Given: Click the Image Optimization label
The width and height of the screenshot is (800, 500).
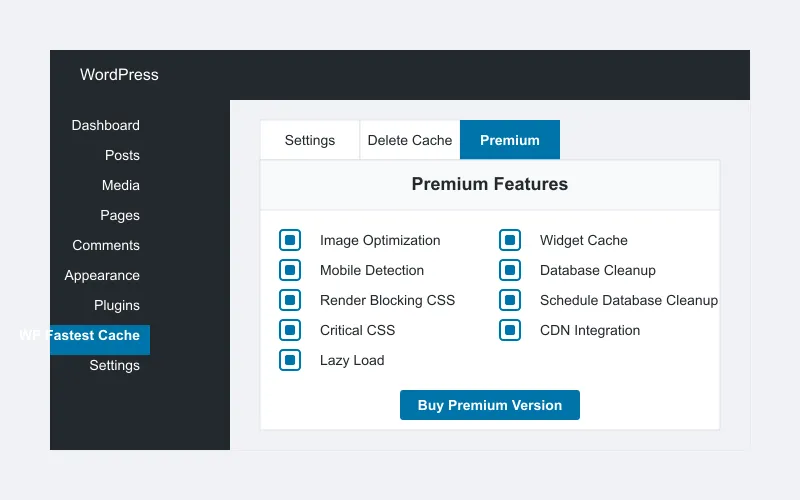Looking at the screenshot, I should tap(380, 240).
